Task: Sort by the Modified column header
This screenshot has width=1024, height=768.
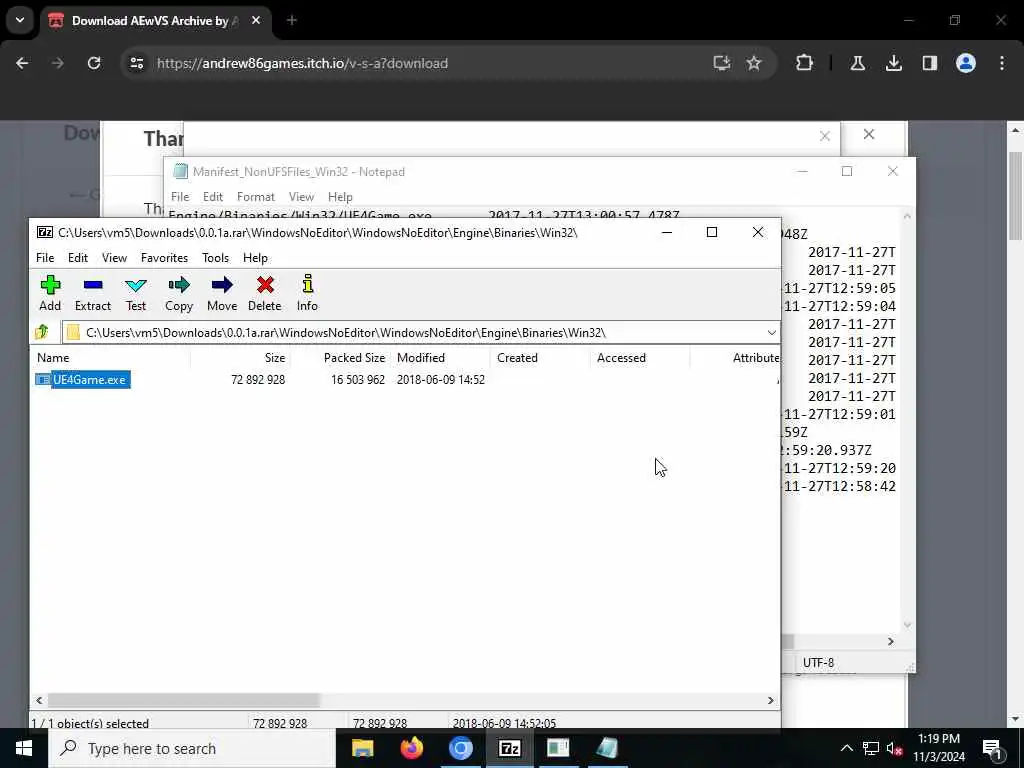Action: [x=440, y=358]
